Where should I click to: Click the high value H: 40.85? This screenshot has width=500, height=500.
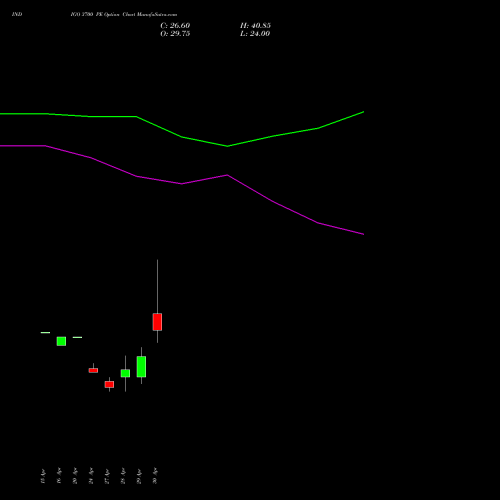coord(255,26)
